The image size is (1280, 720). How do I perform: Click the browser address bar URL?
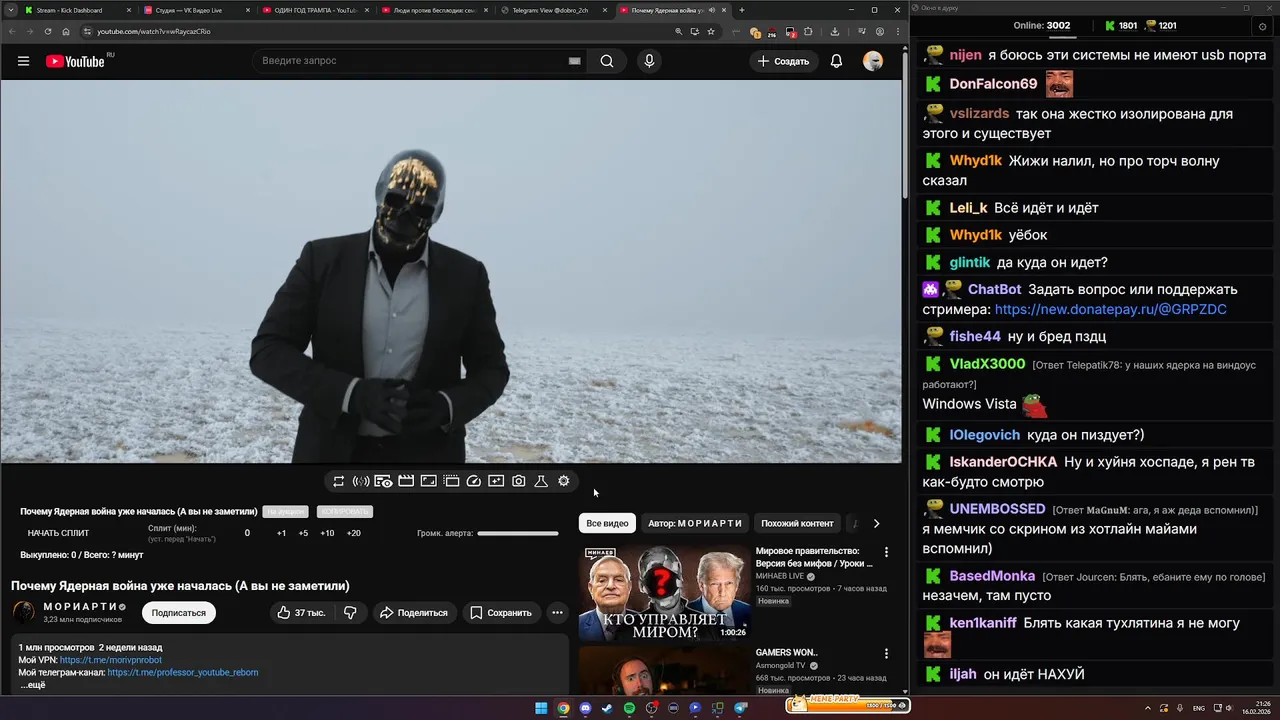pos(154,31)
